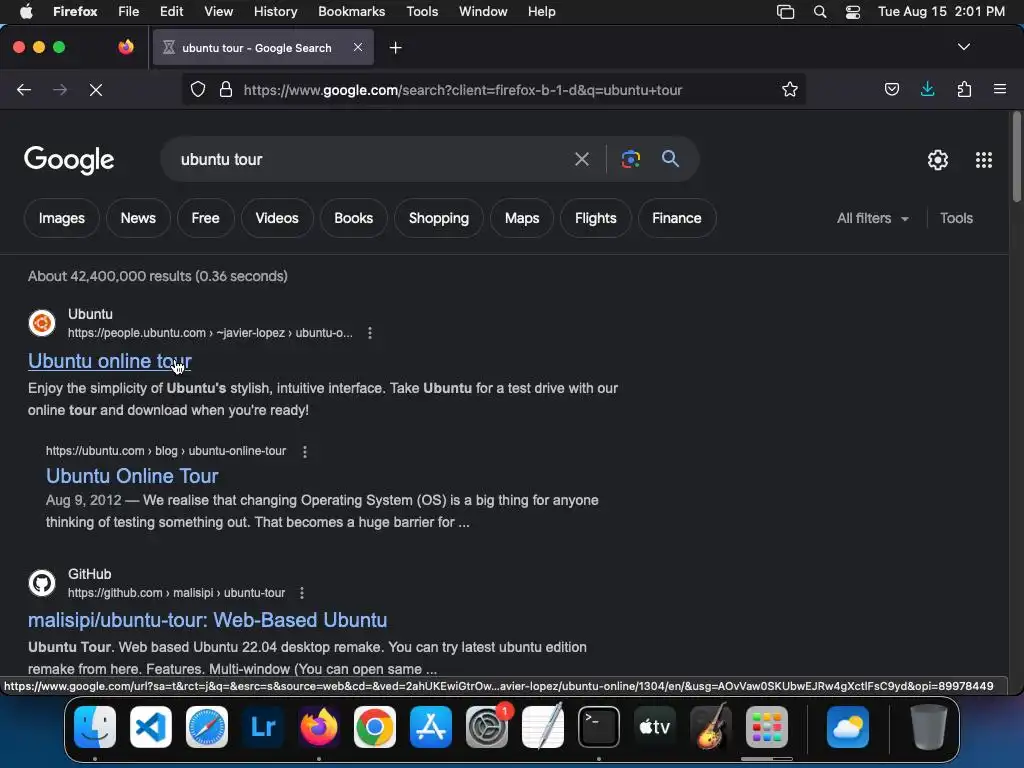Open malisipi/ubuntu-tour GitHub result
Image resolution: width=1024 pixels, height=768 pixels.
pos(208,620)
